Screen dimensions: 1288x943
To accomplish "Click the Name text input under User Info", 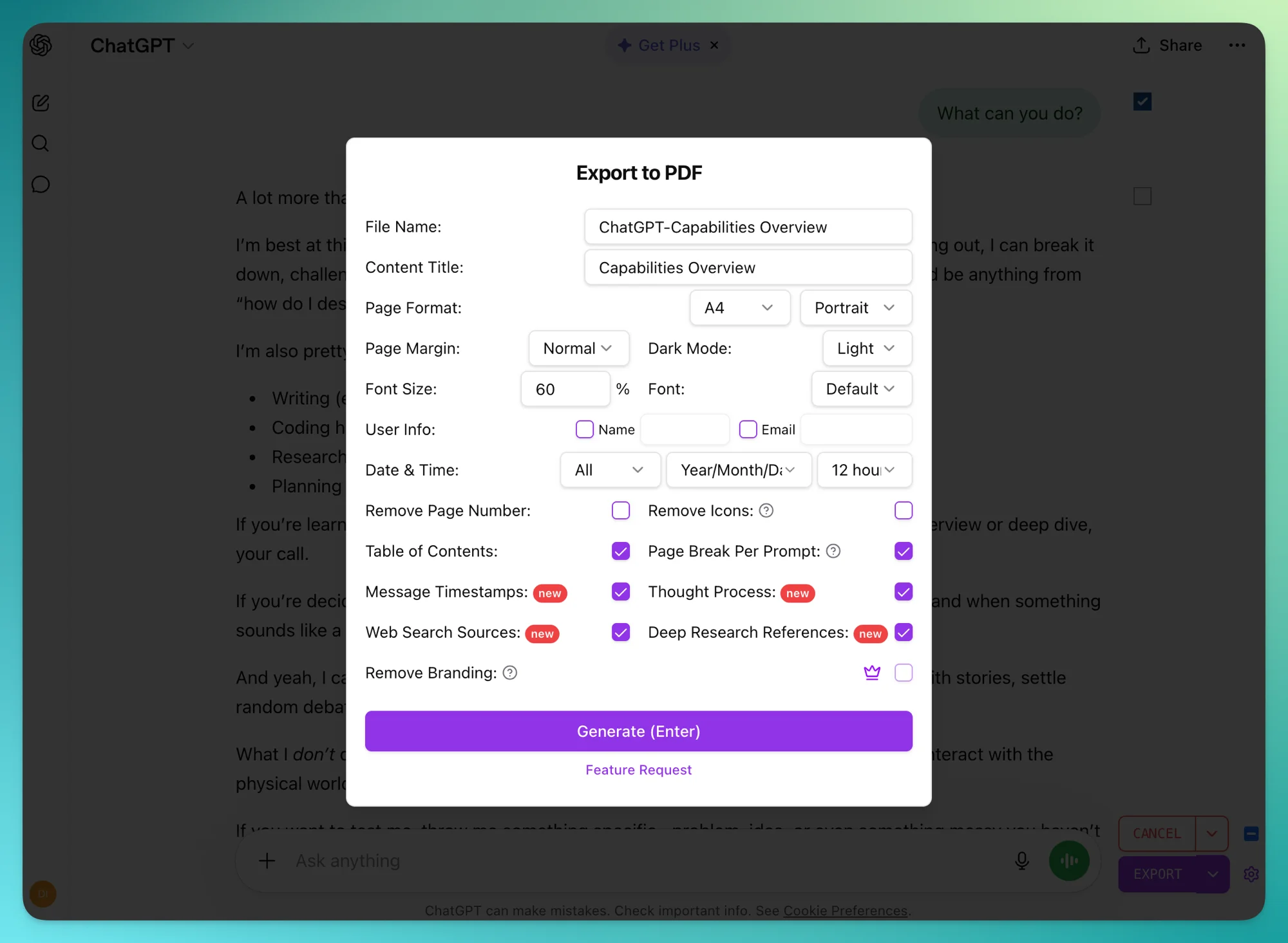I will 685,429.
